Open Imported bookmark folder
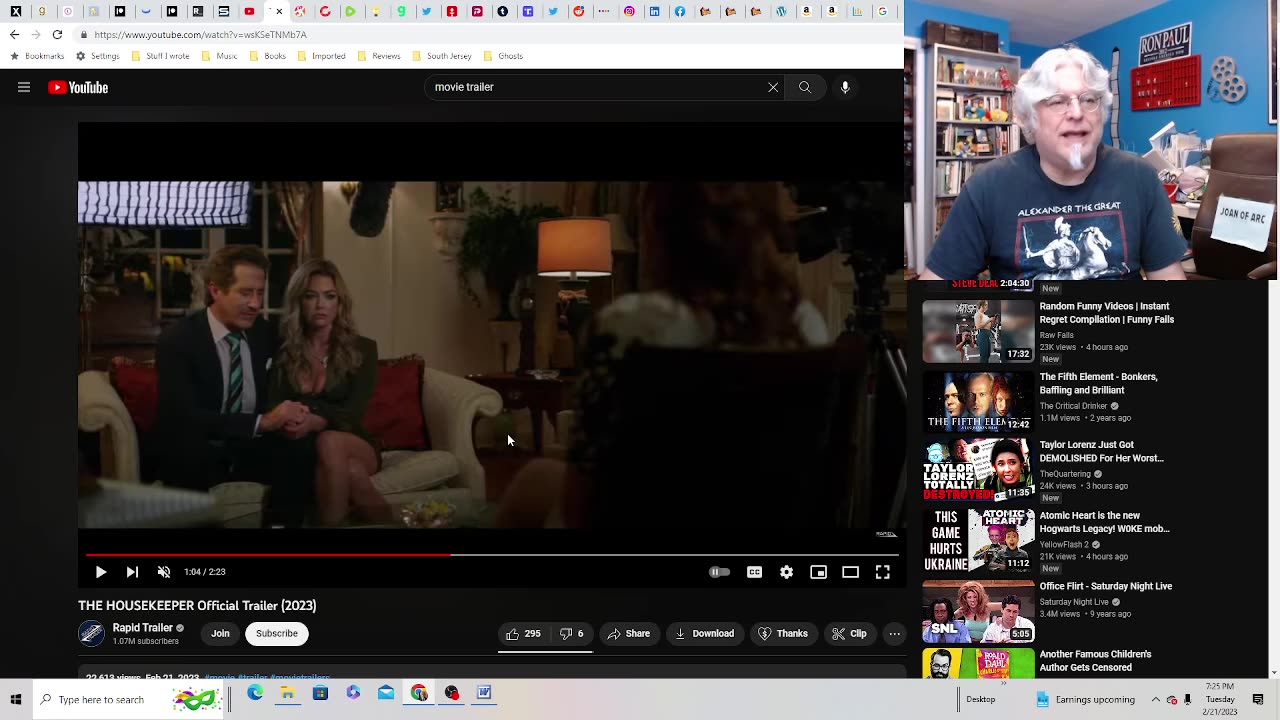 point(321,56)
